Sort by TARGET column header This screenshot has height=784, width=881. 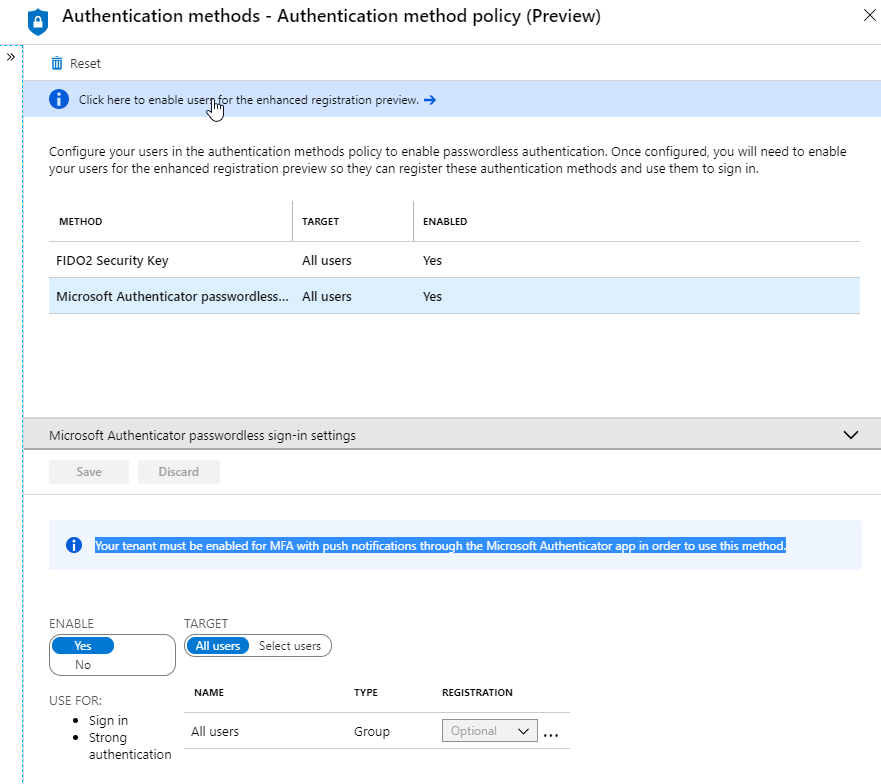click(x=320, y=221)
